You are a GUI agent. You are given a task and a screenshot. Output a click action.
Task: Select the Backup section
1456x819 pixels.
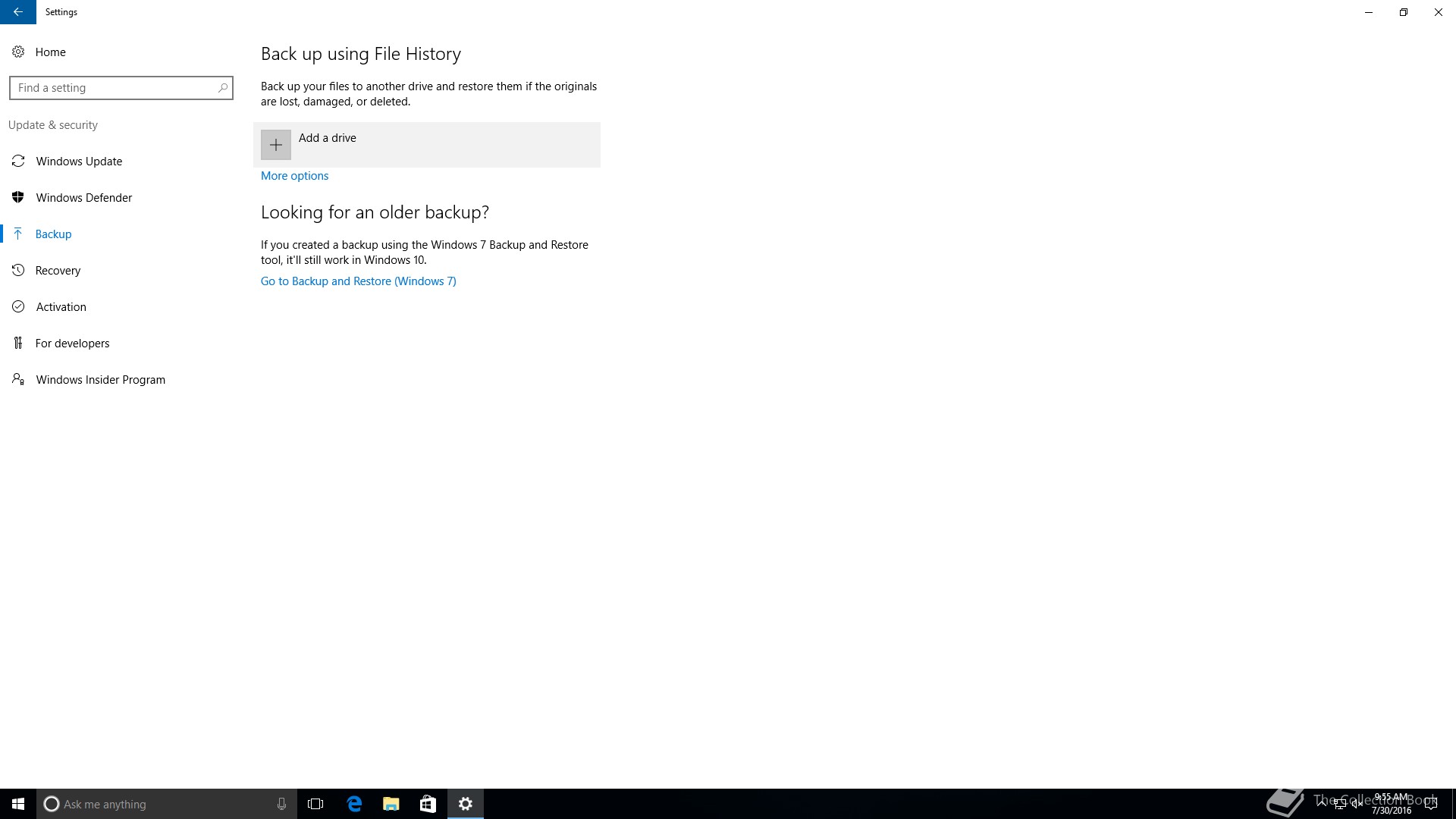point(121,234)
